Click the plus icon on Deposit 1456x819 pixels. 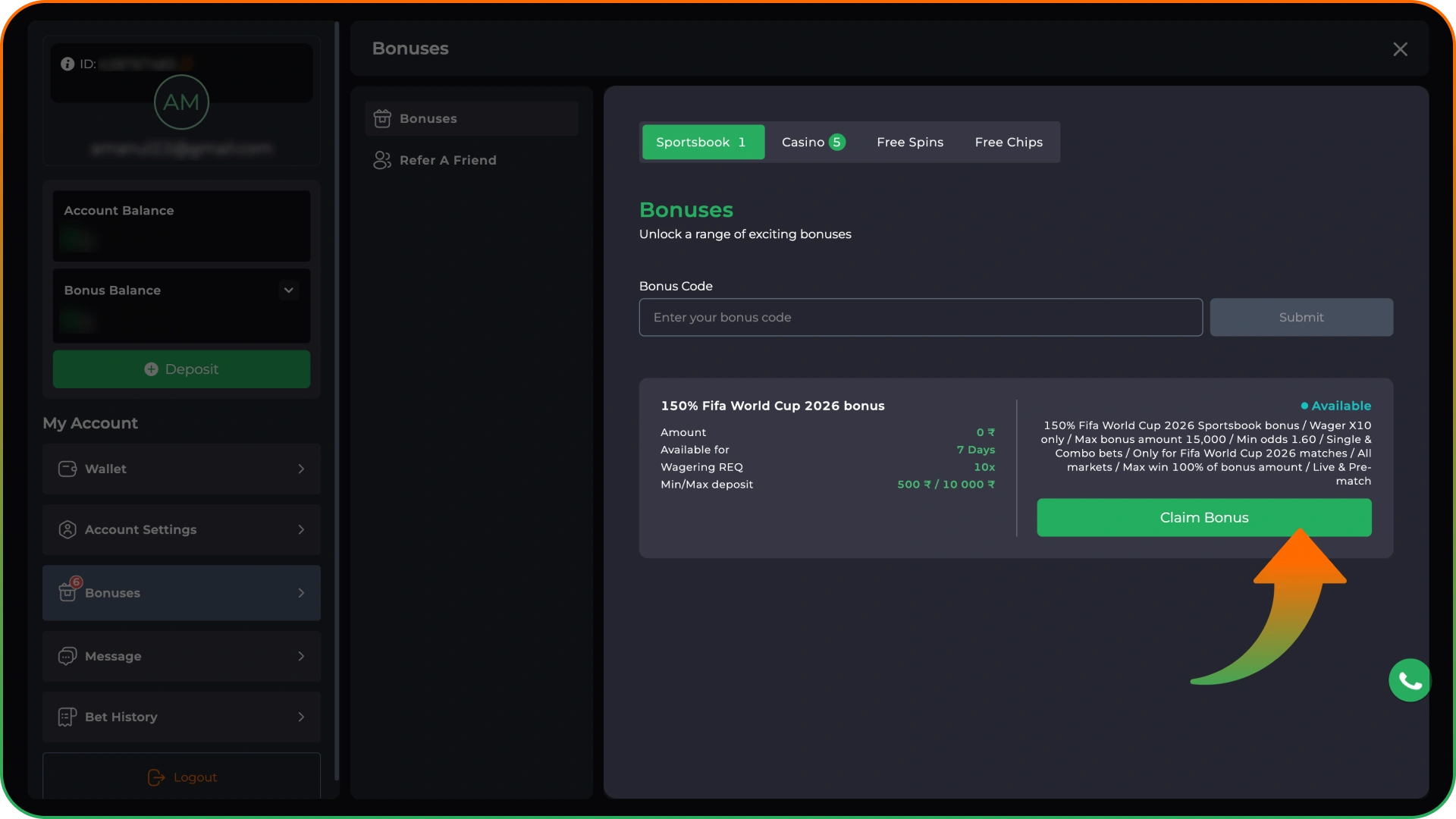pyautogui.click(x=151, y=369)
